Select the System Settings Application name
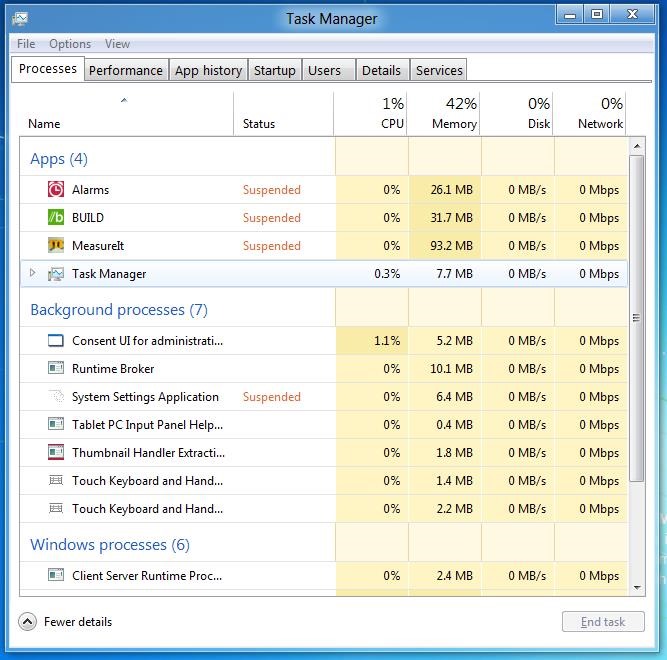667x660 pixels. click(x=145, y=397)
